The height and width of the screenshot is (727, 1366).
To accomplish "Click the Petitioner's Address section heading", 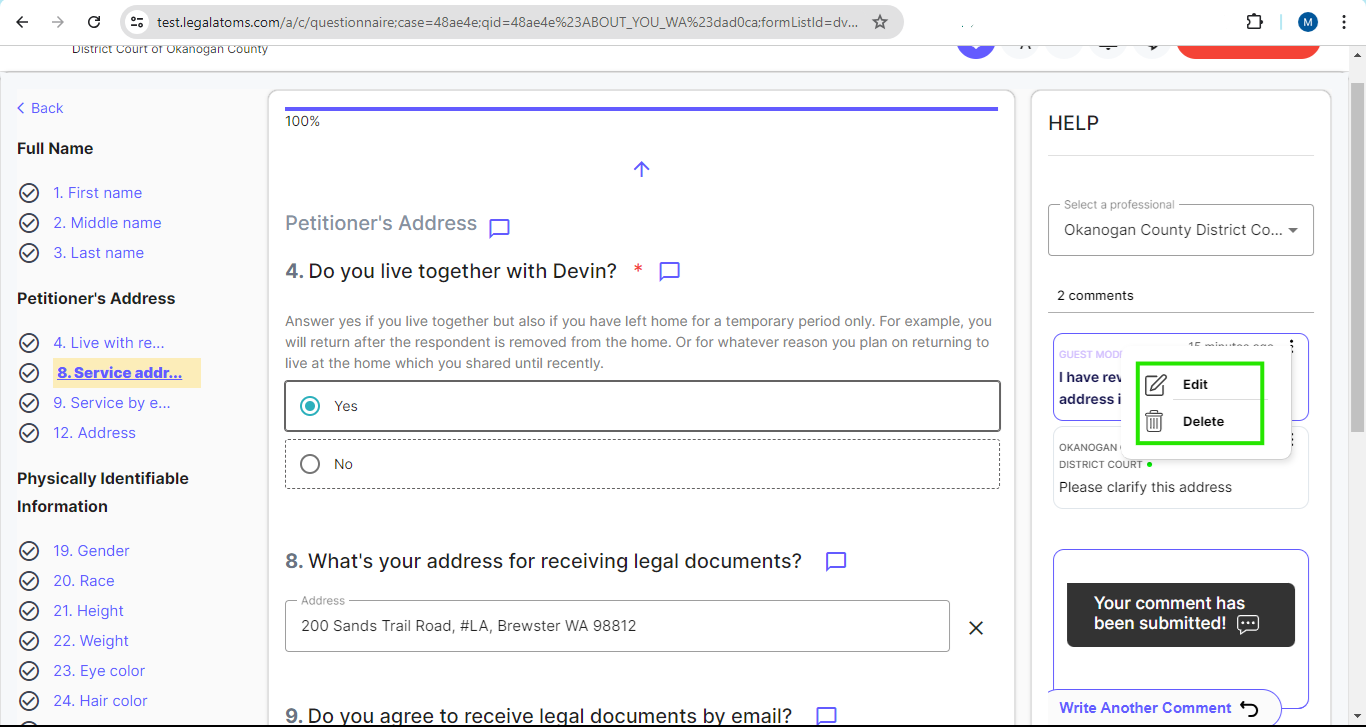I will point(381,224).
